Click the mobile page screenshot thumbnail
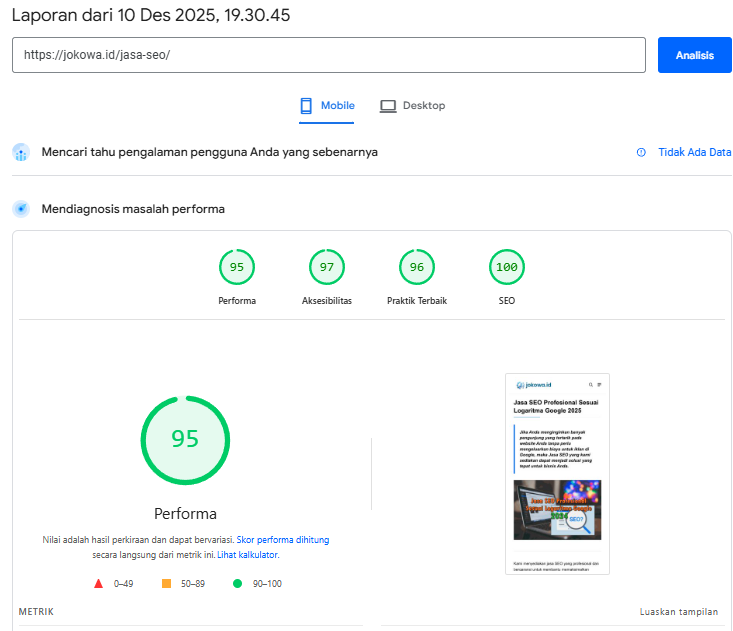The image size is (733, 631). point(557,473)
